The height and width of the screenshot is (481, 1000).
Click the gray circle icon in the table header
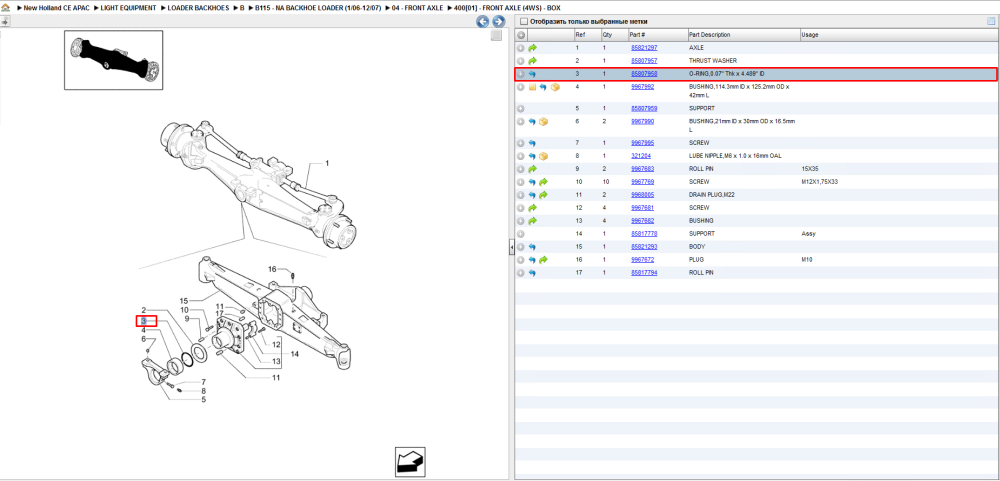pyautogui.click(x=521, y=35)
